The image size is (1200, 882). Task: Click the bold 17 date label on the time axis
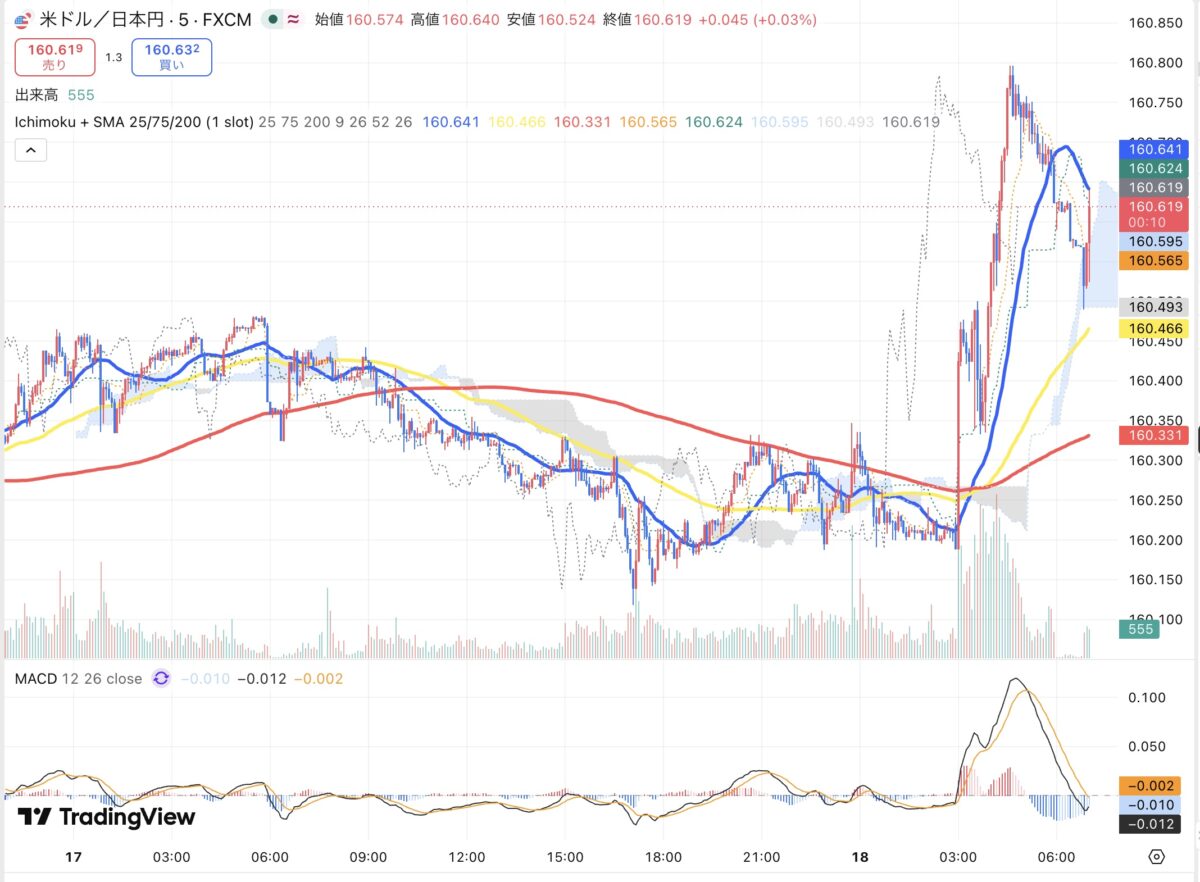click(x=72, y=857)
